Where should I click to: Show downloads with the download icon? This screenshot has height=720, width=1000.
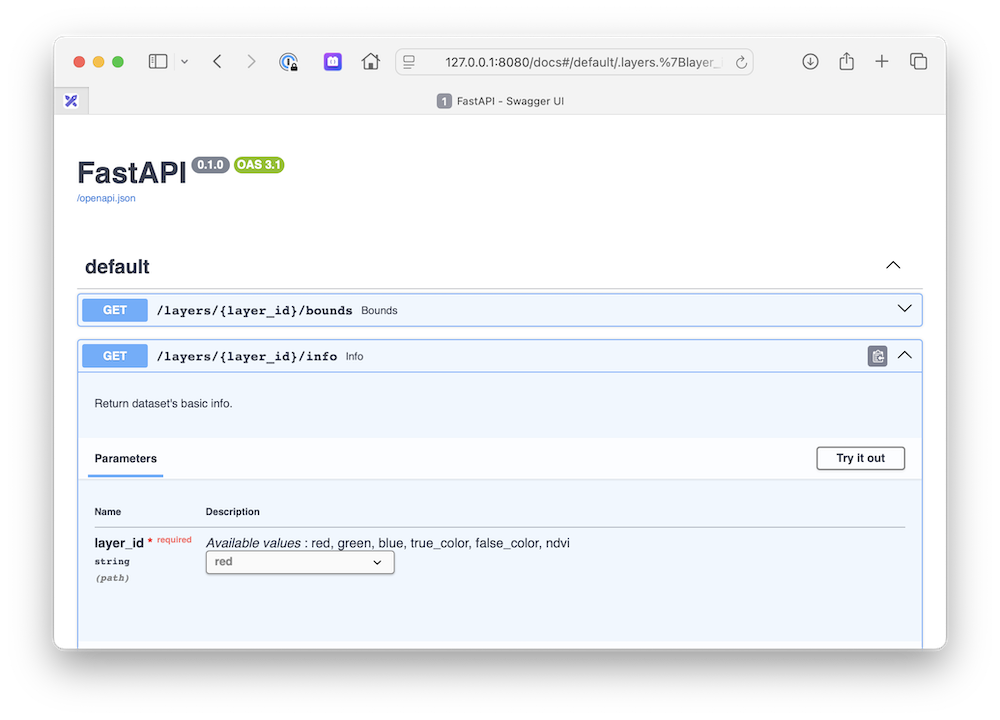coord(810,62)
